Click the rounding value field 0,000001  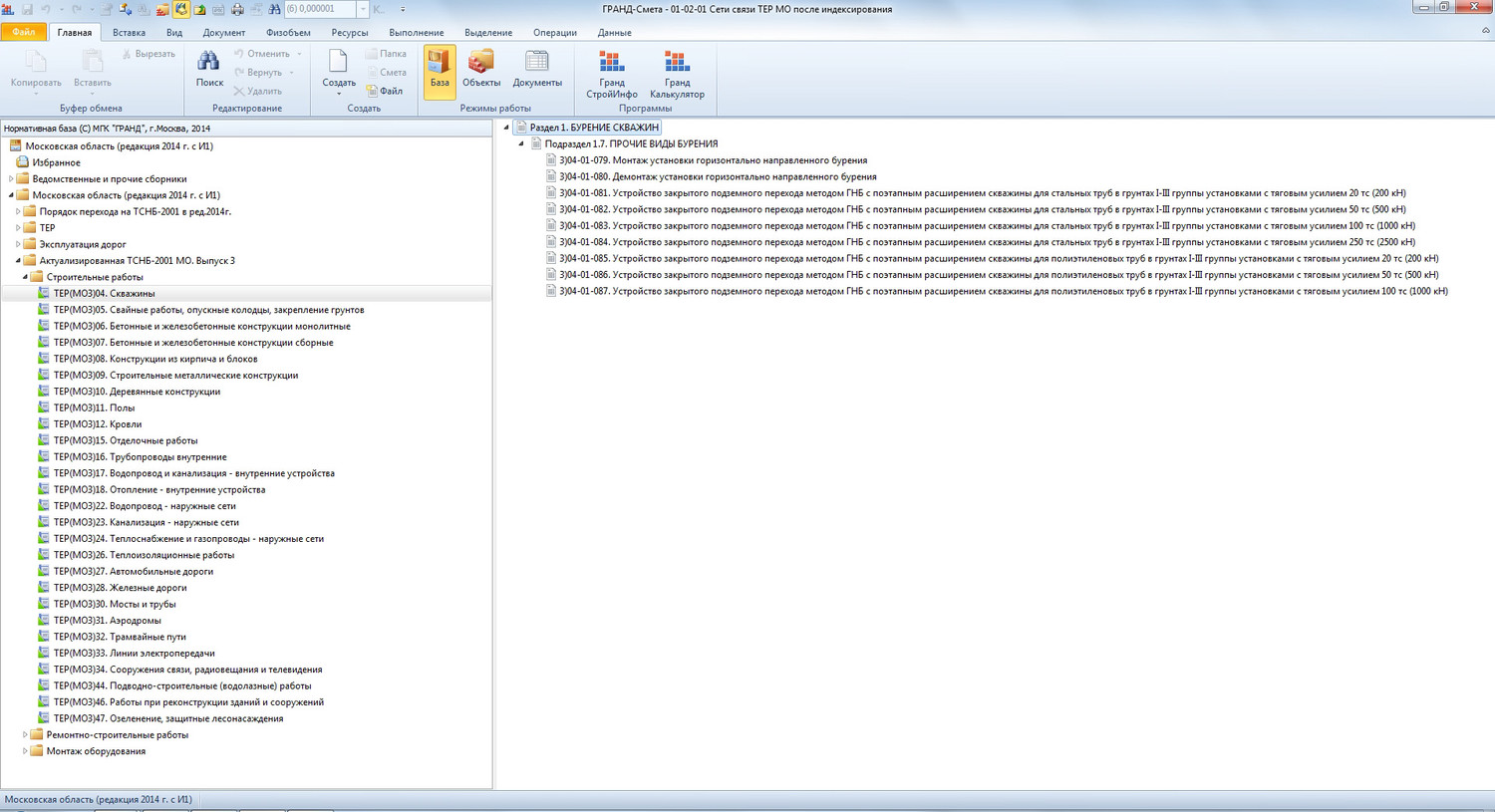click(320, 9)
